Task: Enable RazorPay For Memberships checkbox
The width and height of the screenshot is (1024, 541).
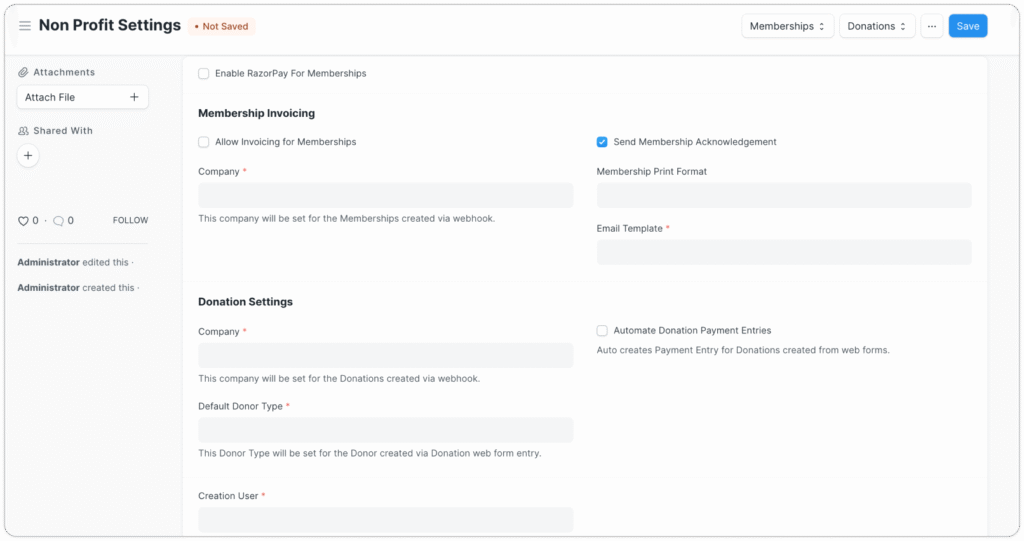Action: click(x=204, y=73)
